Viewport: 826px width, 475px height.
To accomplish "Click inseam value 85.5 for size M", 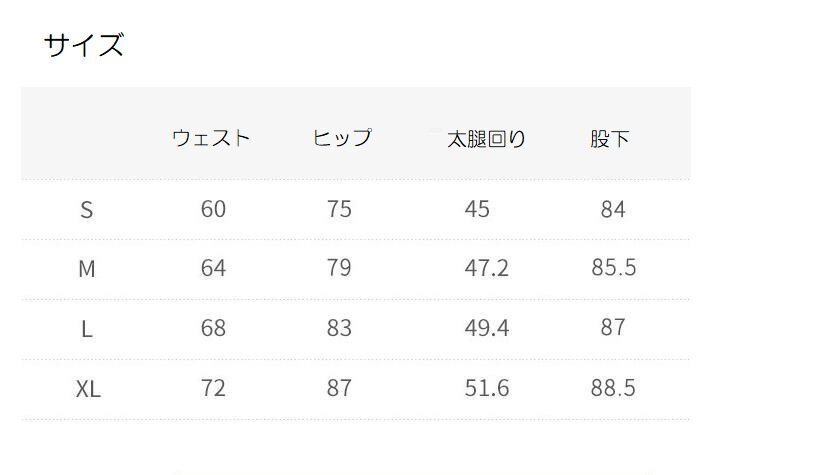I will [x=613, y=268].
